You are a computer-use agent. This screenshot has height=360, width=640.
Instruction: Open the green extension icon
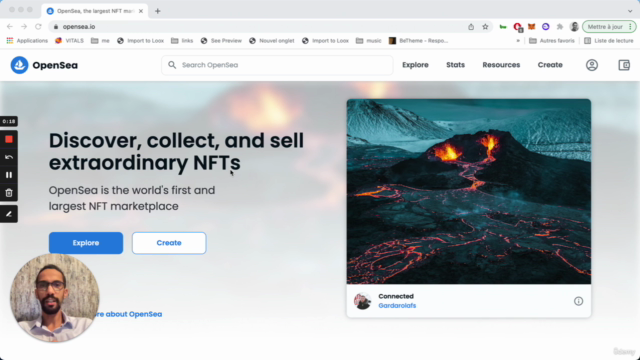click(x=503, y=27)
